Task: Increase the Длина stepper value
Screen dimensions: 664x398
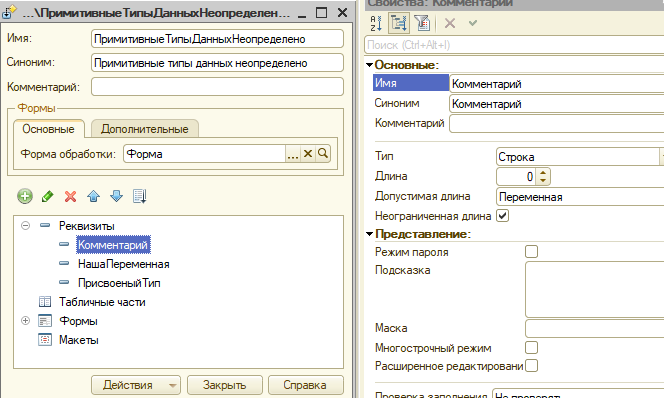Action: [543, 172]
